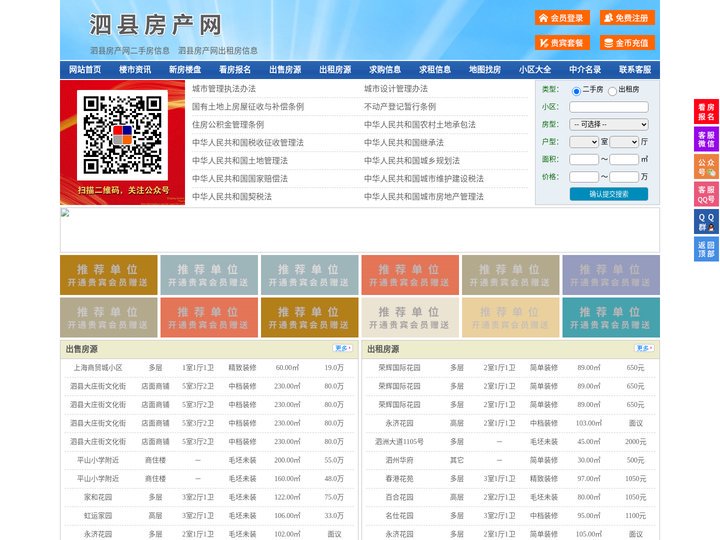Select the 二手房 radio button

pos(576,91)
